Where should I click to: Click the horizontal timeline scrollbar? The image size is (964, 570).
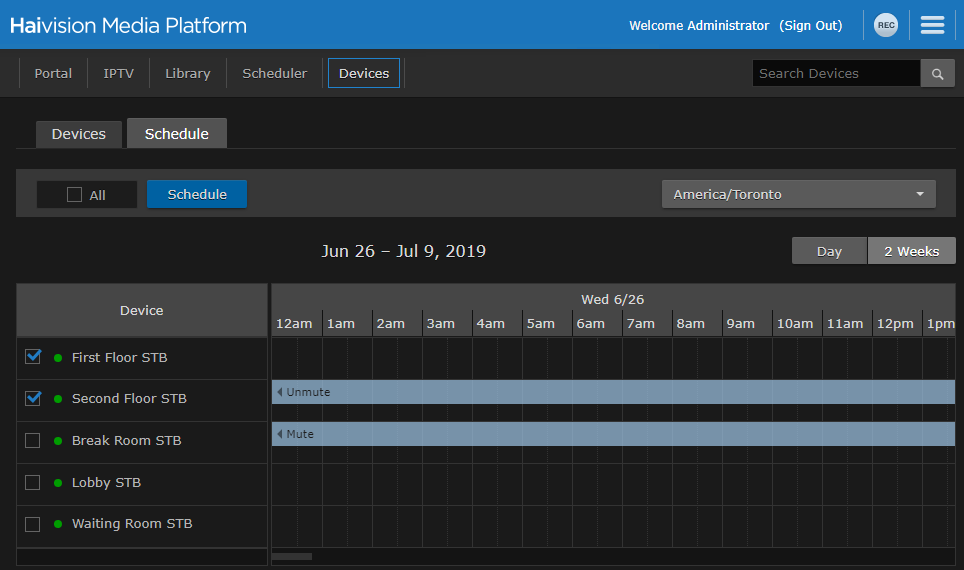pos(292,556)
